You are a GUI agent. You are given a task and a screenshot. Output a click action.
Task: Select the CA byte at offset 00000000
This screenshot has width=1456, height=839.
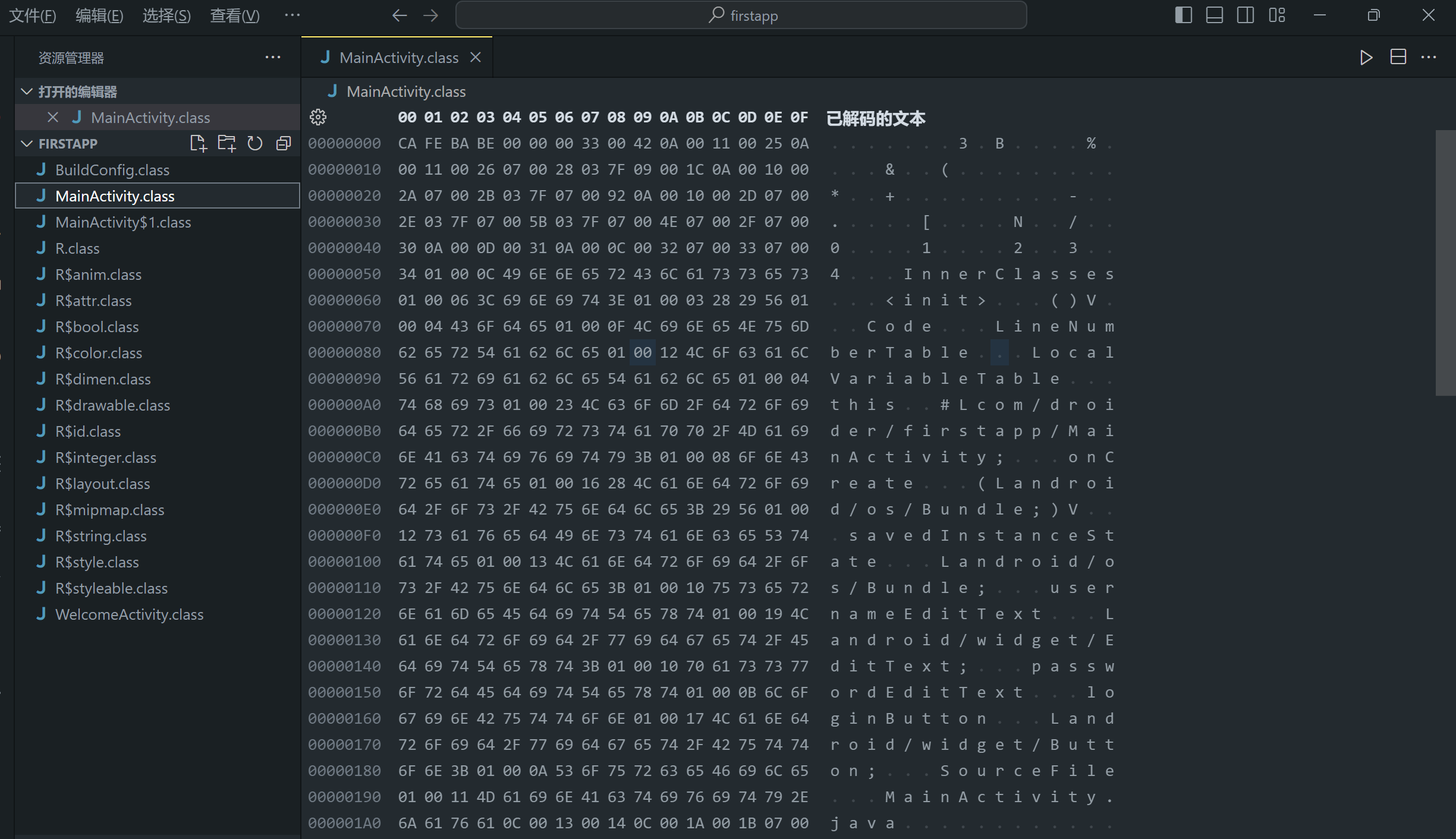coord(407,143)
